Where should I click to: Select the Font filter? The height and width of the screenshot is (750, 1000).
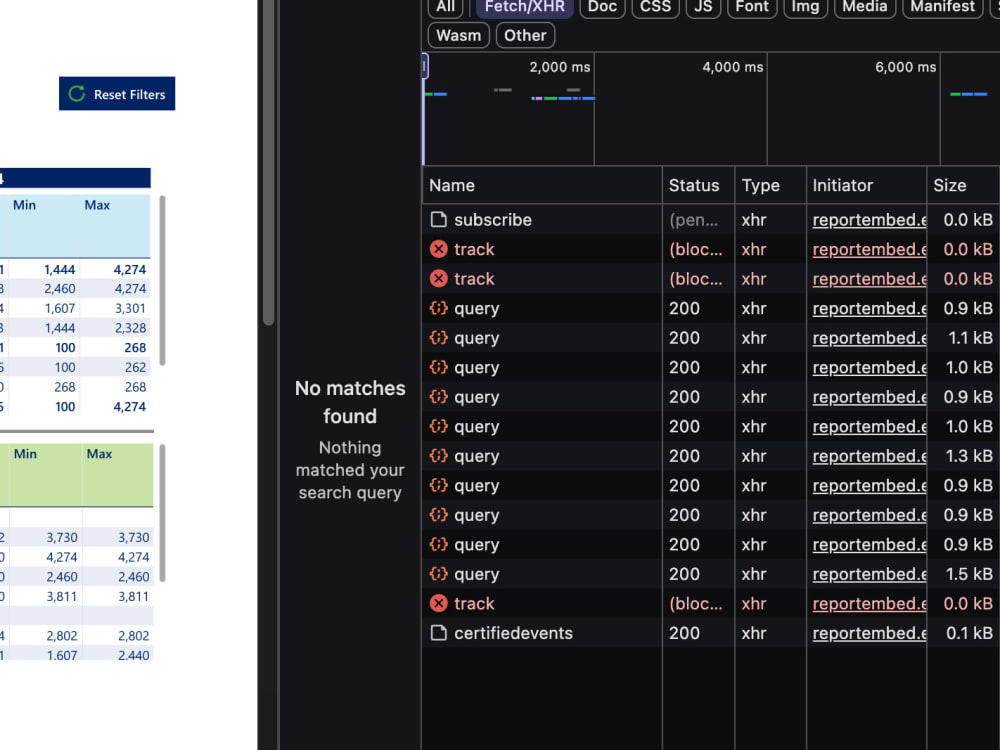pyautogui.click(x=752, y=7)
